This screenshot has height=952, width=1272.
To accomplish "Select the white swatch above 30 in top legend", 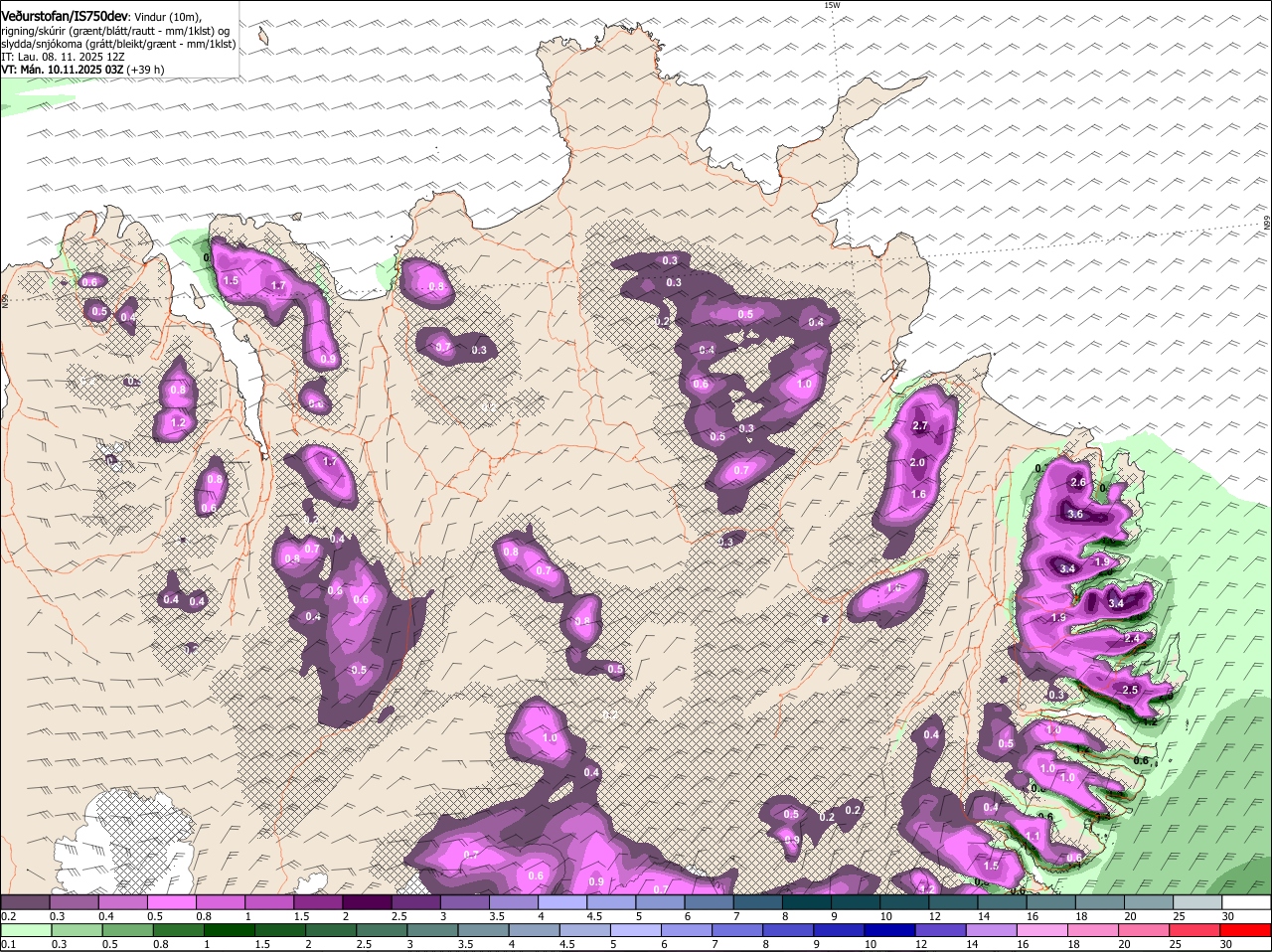I will (x=1247, y=901).
